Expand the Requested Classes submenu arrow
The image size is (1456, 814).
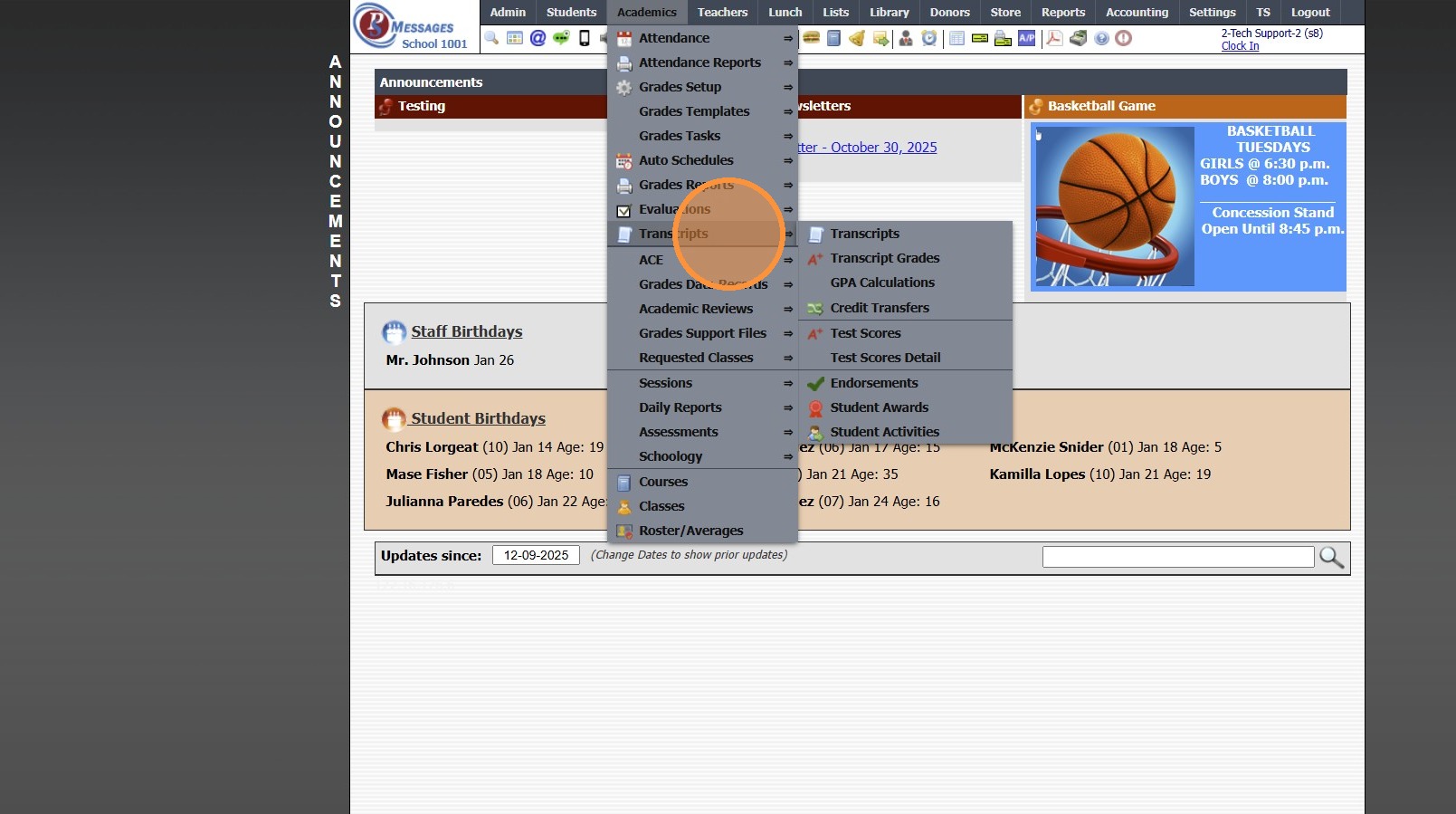788,358
